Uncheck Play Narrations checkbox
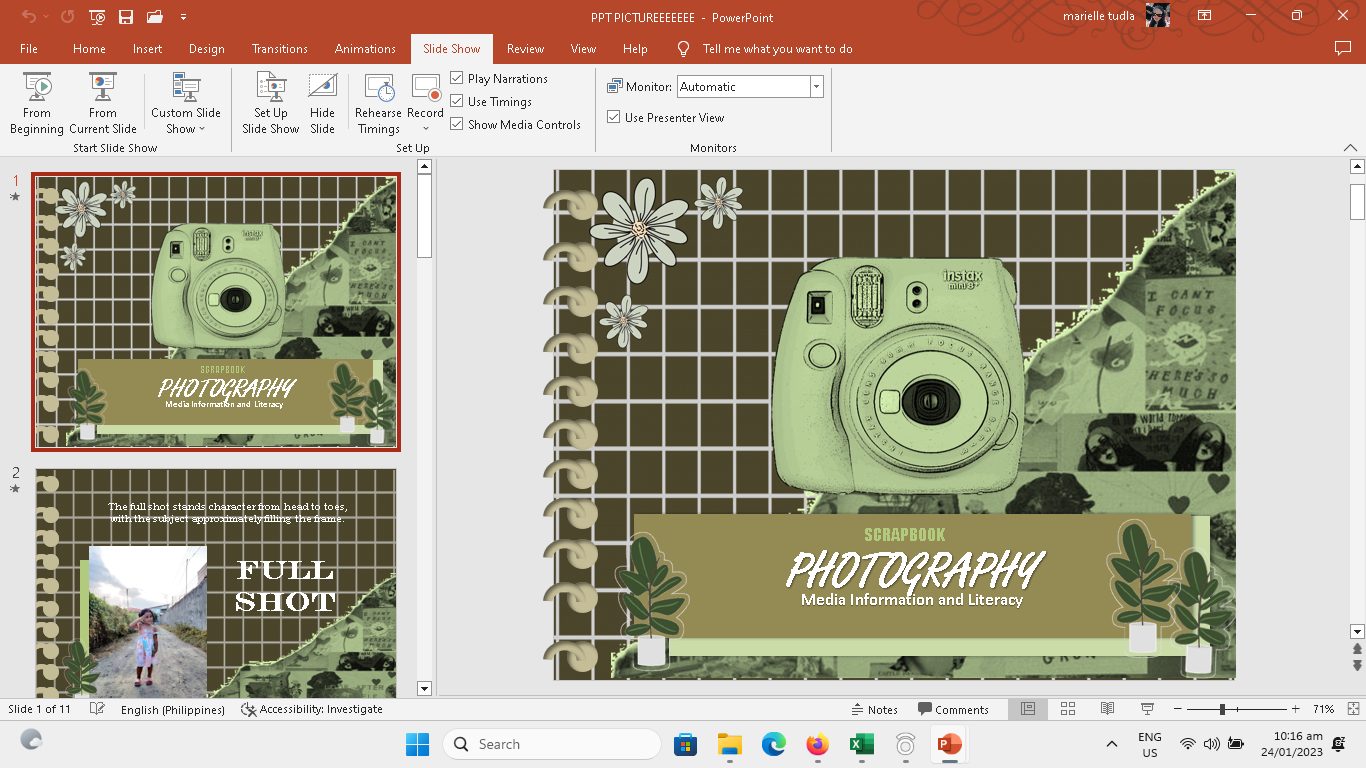 tap(457, 78)
